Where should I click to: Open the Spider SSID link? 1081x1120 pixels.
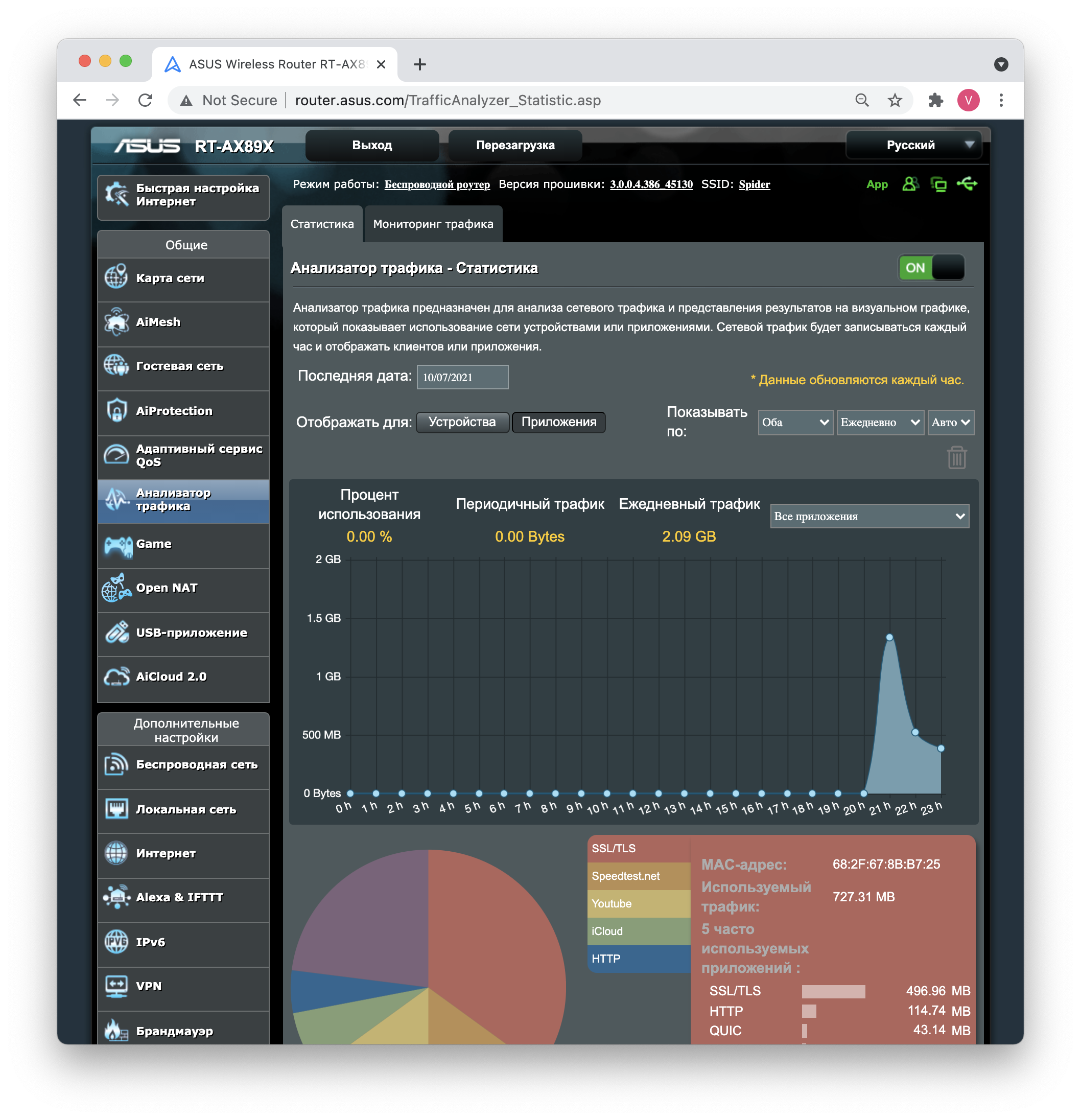pos(754,184)
